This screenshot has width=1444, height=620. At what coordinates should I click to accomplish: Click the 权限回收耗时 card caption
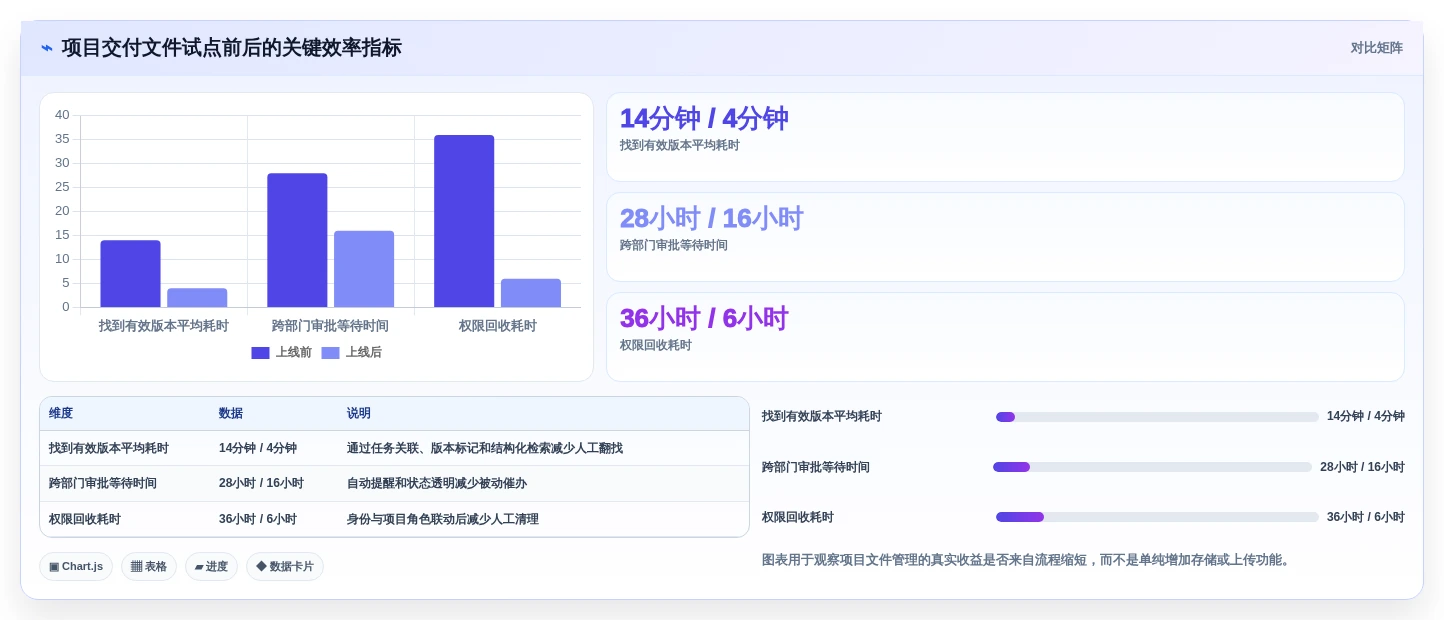coord(656,345)
